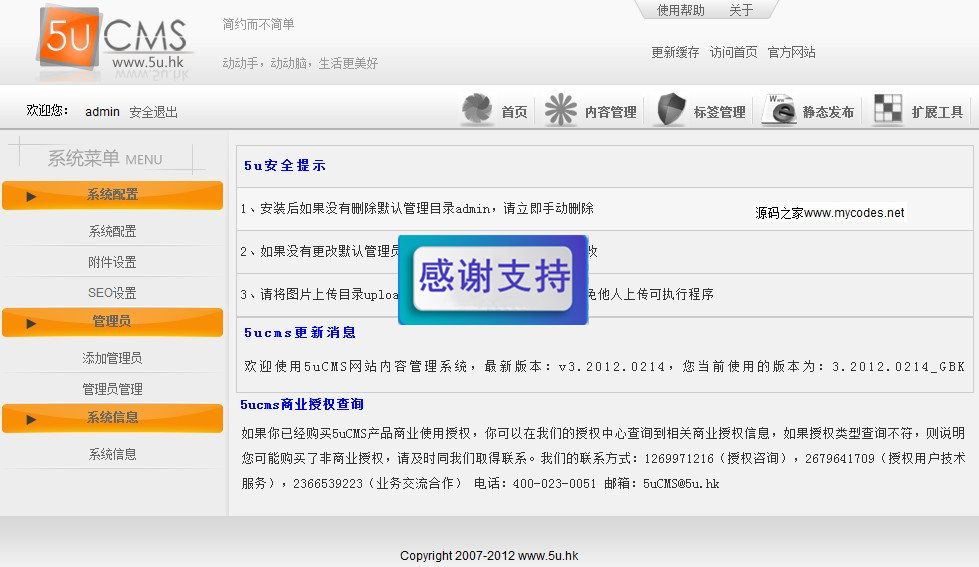Image resolution: width=979 pixels, height=567 pixels.
Task: Click the version line 欢迎使用5uCMS网站内容管理系统
Action: 604,367
